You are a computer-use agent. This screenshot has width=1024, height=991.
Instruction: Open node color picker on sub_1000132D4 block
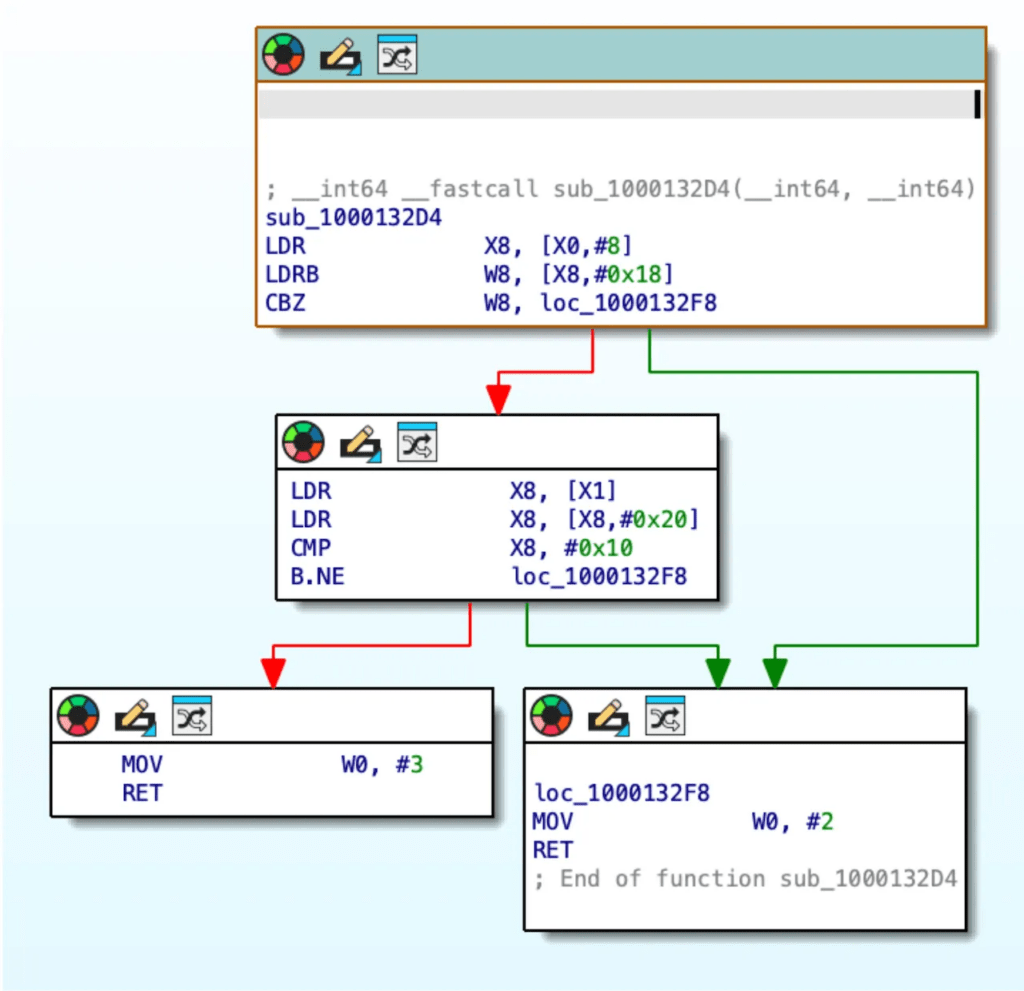tap(283, 55)
